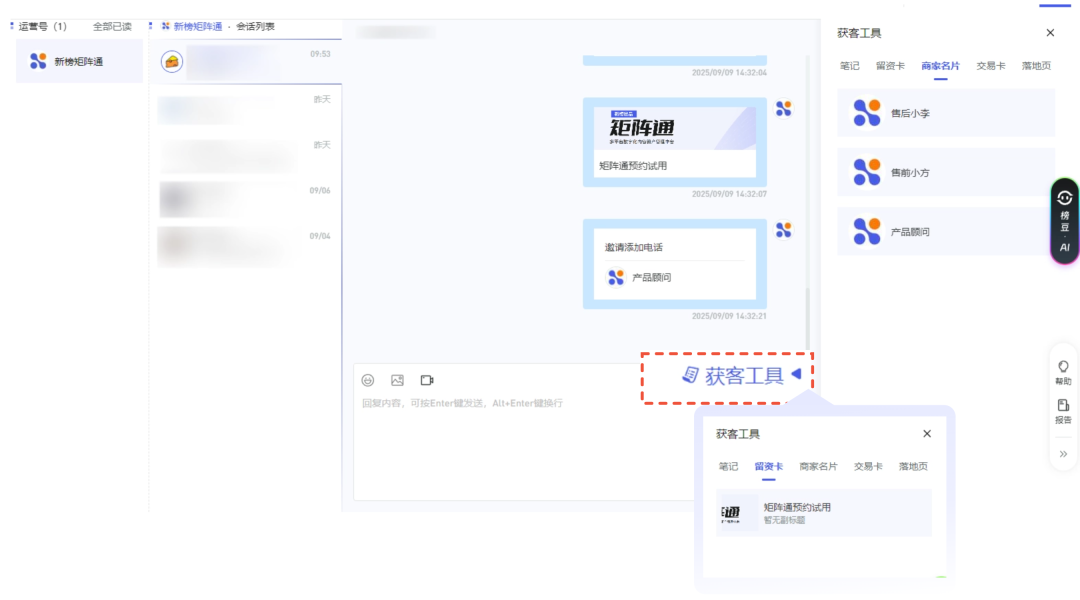Close the right 获客工具 panel
Image resolution: width=1080 pixels, height=600 pixels.
click(x=1050, y=32)
